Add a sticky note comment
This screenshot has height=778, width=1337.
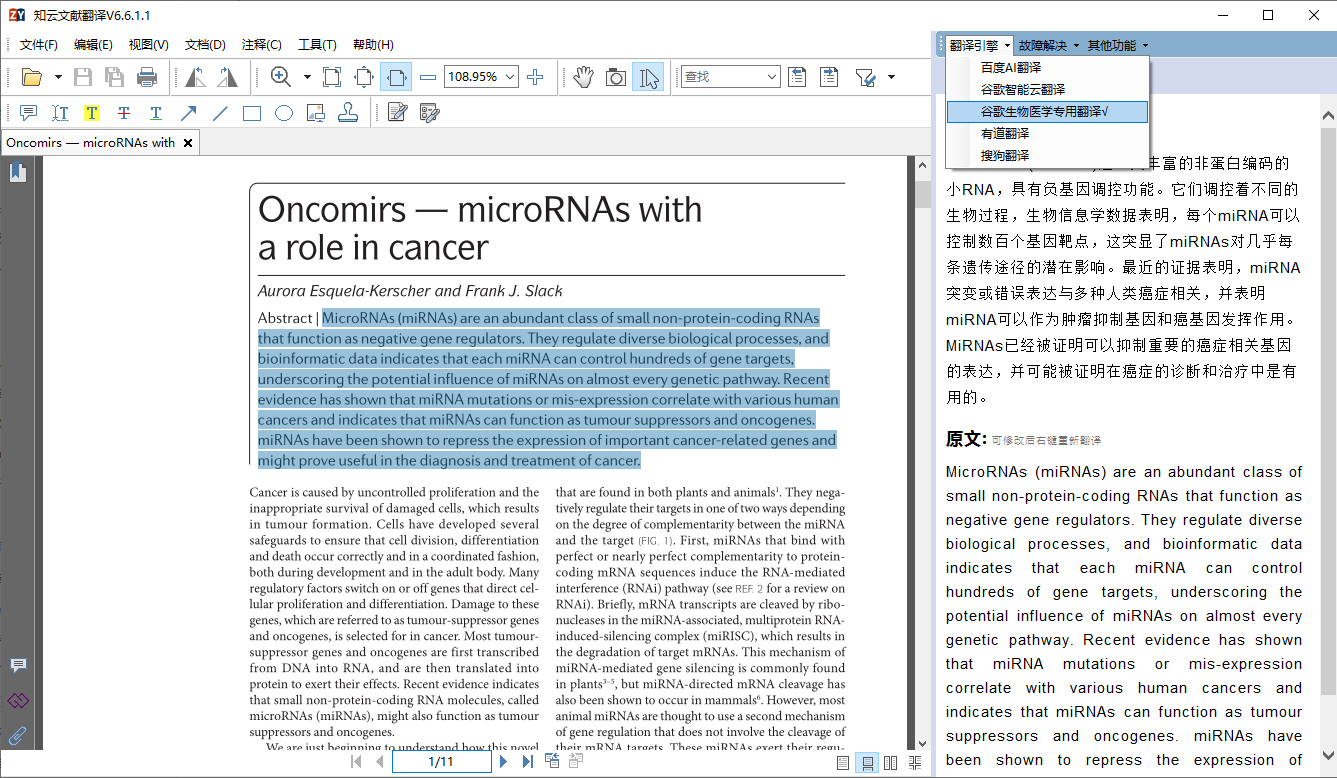[x=28, y=113]
